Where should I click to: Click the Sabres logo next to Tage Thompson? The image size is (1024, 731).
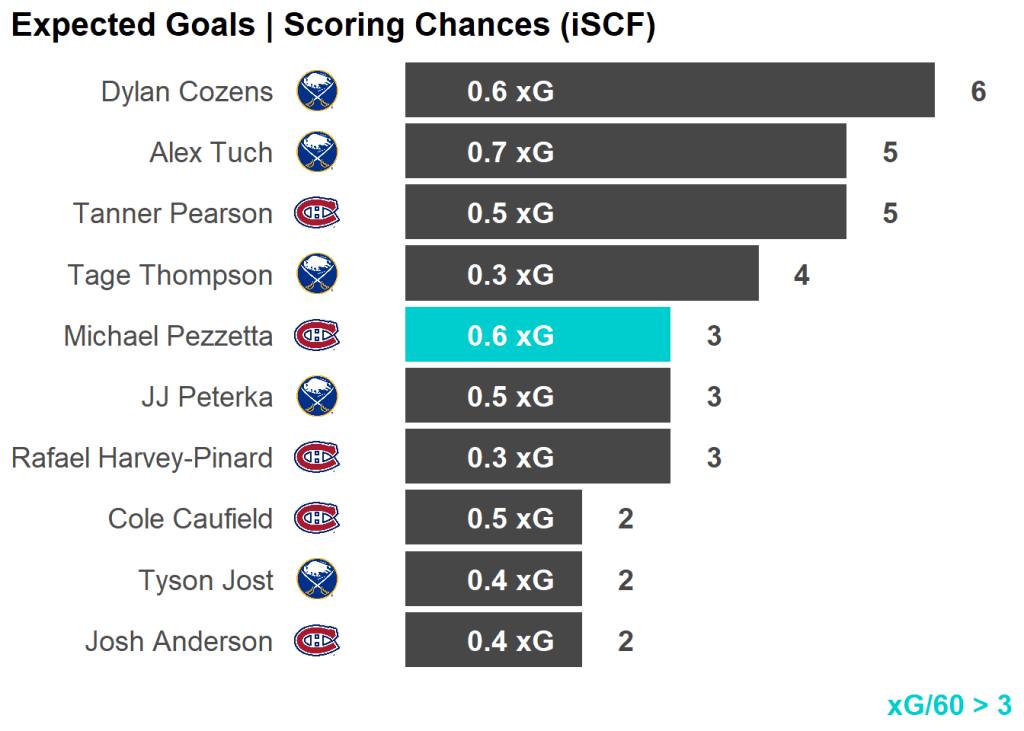[x=317, y=274]
